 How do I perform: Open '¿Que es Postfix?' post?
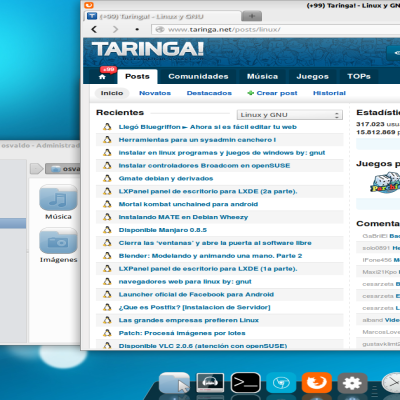tap(194, 307)
